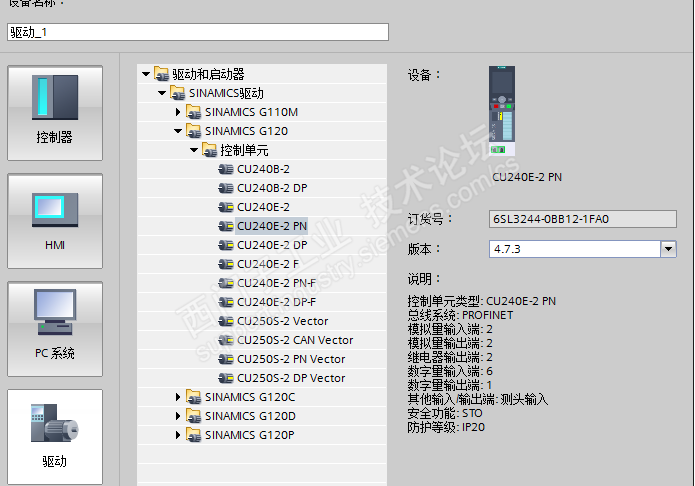The width and height of the screenshot is (695, 486).
Task: Expand the SINAMICS G120C folder
Action: point(178,397)
